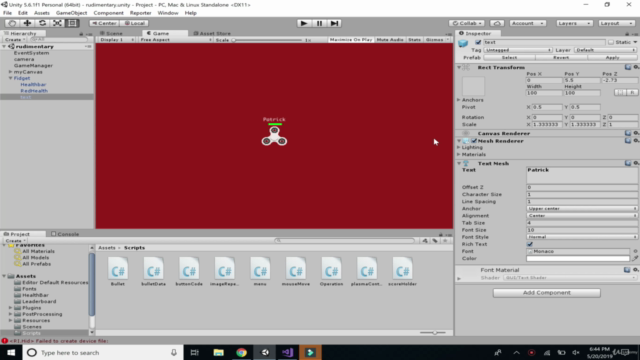Open the Tag dropdown
This screenshot has height=360, width=640.
[518, 50]
